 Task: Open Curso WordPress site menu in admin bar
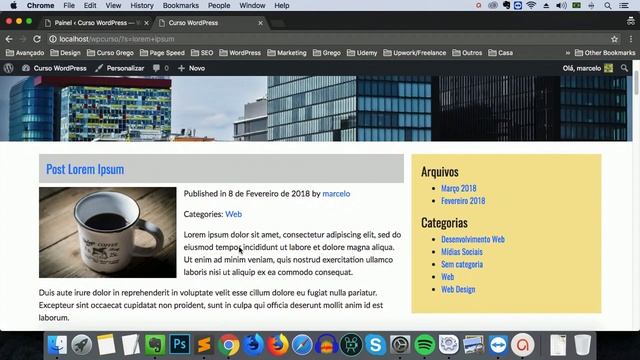[x=54, y=68]
